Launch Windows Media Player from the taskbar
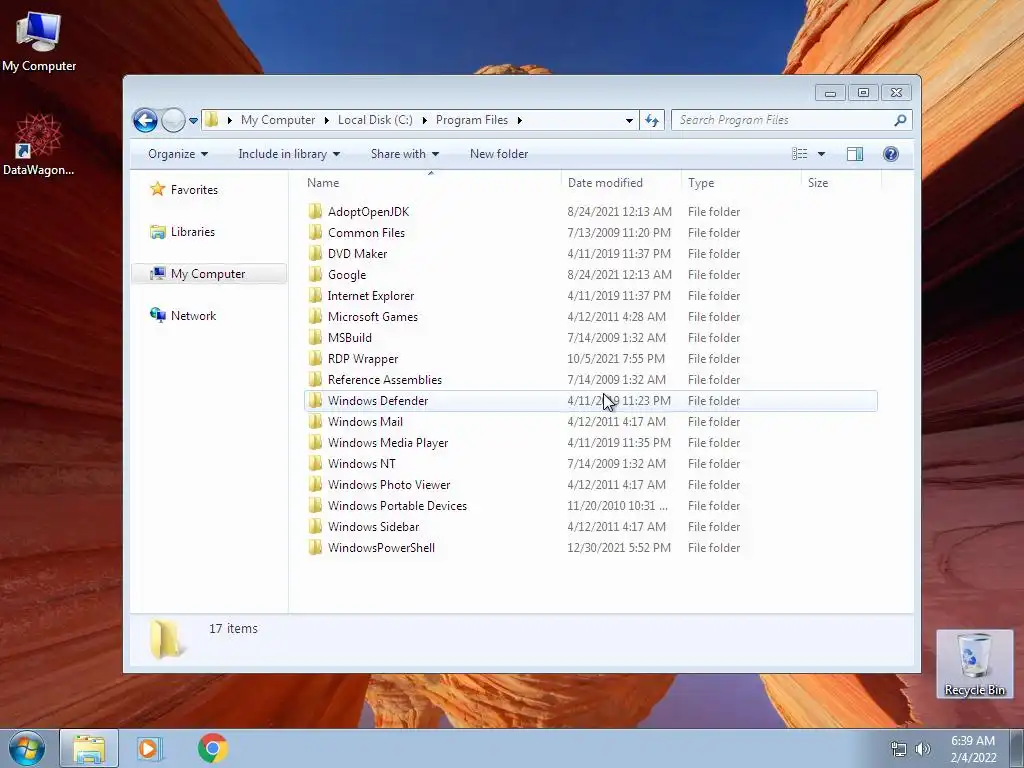Image resolution: width=1024 pixels, height=768 pixels. pyautogui.click(x=150, y=749)
